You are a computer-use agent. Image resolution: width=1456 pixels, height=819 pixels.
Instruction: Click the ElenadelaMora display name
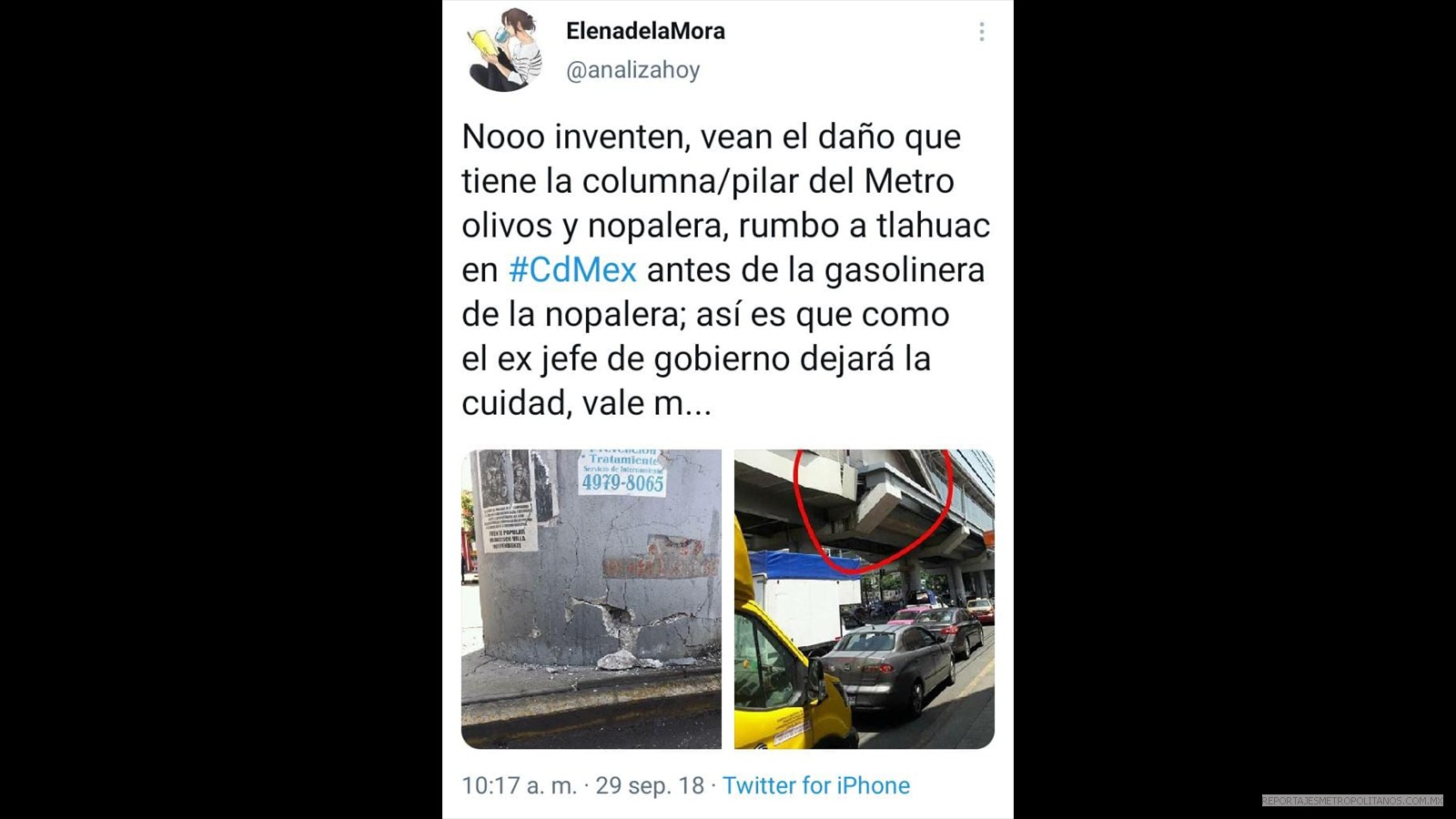pos(645,31)
